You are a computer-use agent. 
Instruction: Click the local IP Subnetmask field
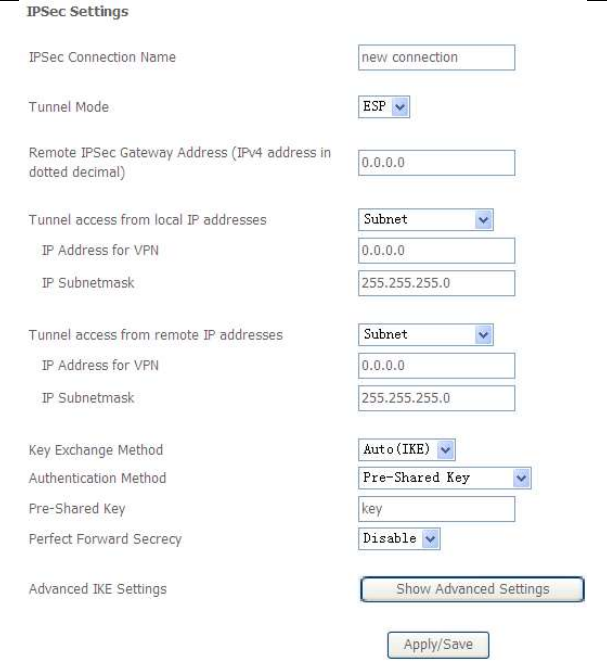435,281
